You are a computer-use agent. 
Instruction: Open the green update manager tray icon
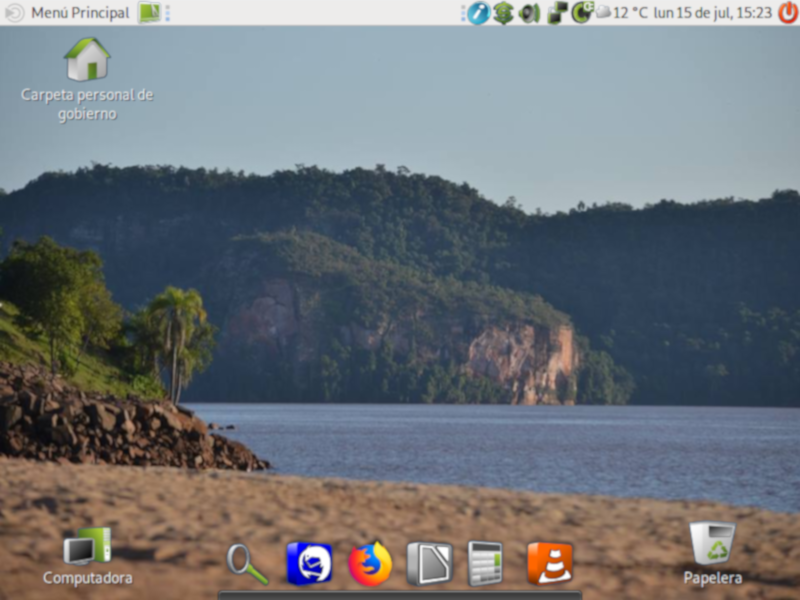[x=503, y=13]
